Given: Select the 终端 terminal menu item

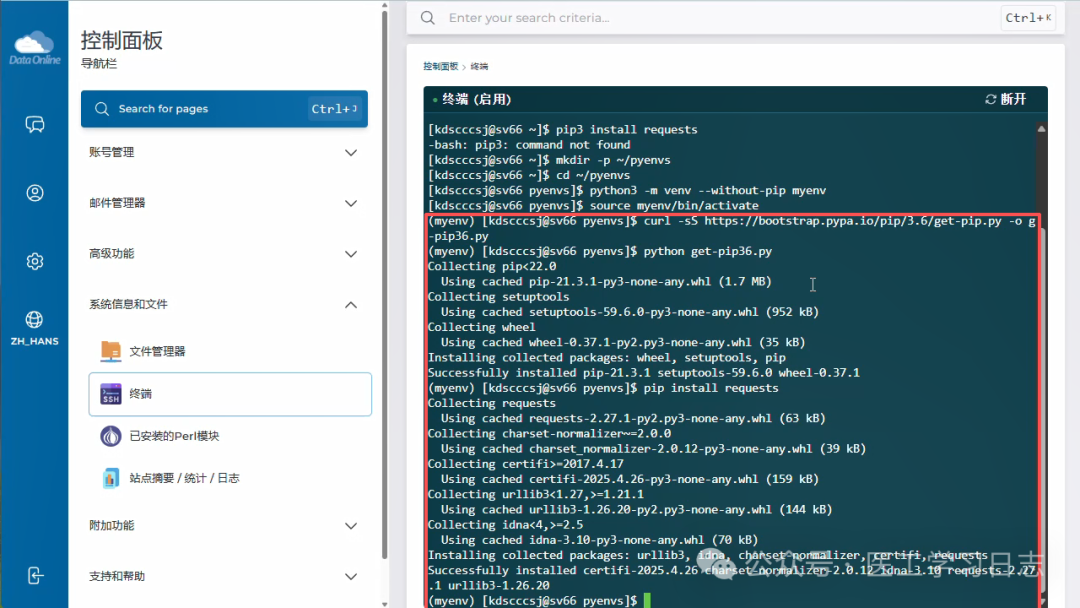Looking at the screenshot, I should [230, 394].
